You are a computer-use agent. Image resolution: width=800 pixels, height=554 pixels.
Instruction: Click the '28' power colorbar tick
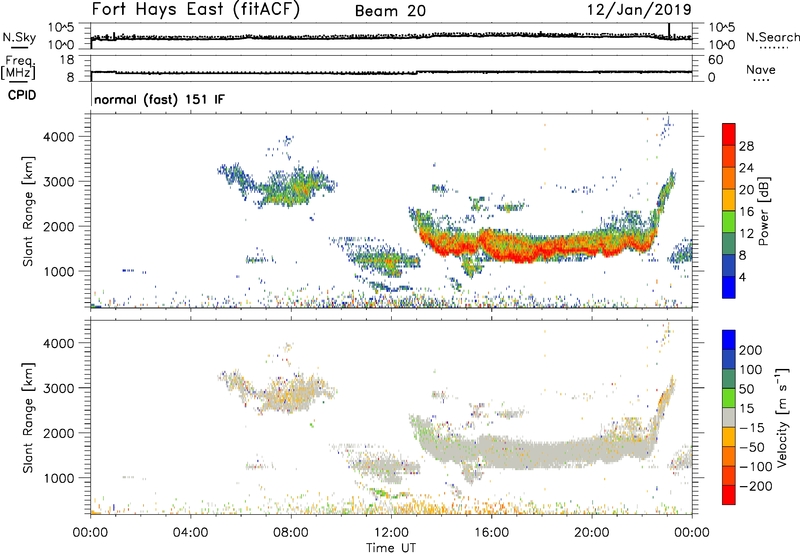pos(746,146)
